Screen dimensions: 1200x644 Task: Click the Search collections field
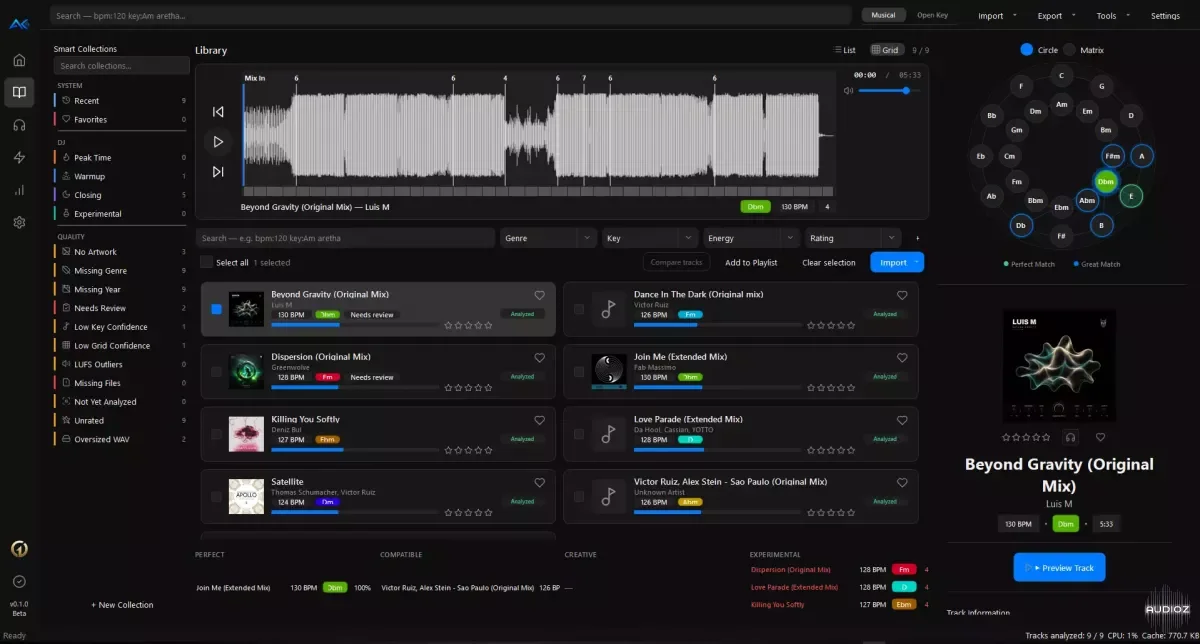point(121,66)
